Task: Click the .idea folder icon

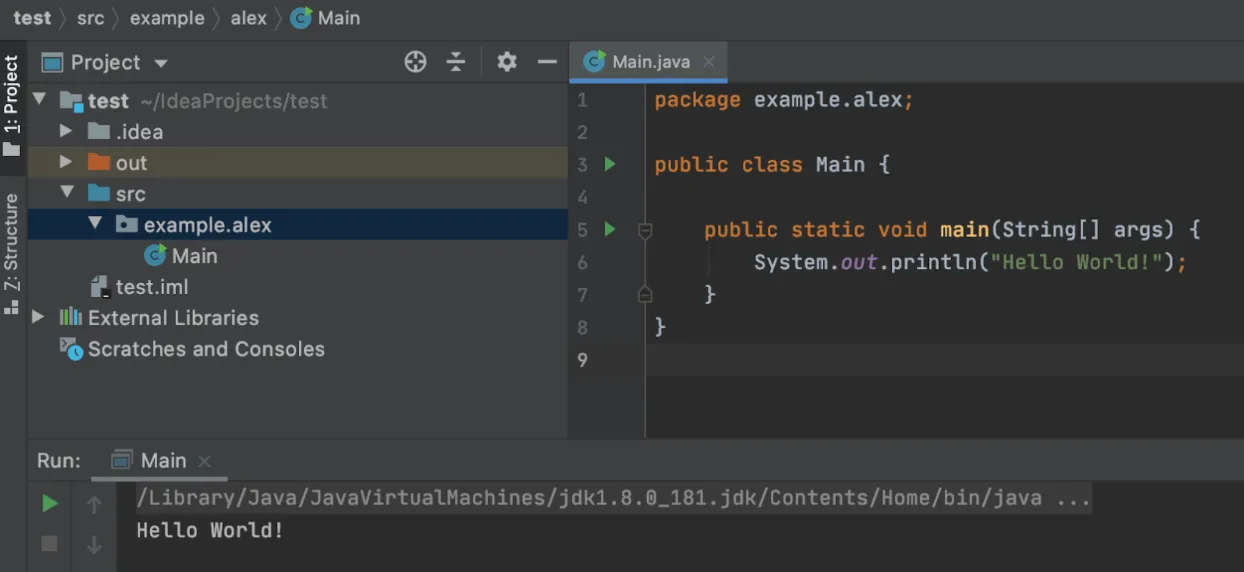Action: point(98,131)
